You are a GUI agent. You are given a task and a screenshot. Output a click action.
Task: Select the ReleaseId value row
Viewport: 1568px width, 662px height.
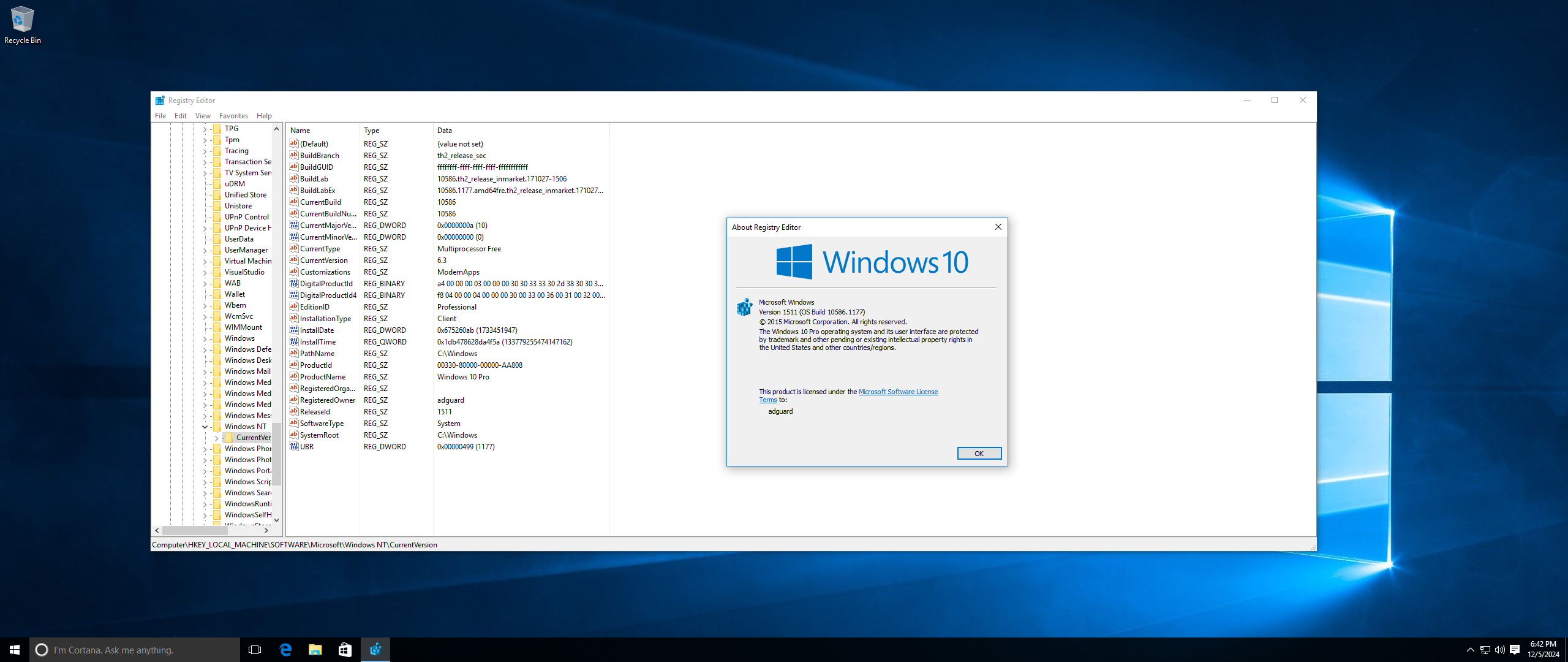click(x=448, y=411)
